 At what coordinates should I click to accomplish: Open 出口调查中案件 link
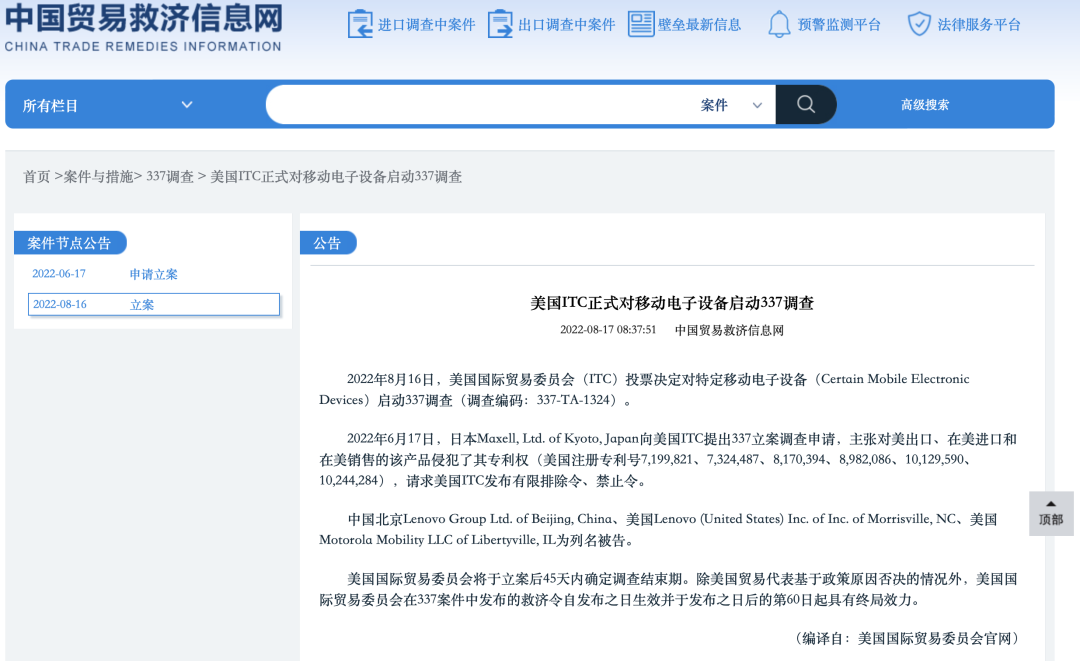[566, 25]
